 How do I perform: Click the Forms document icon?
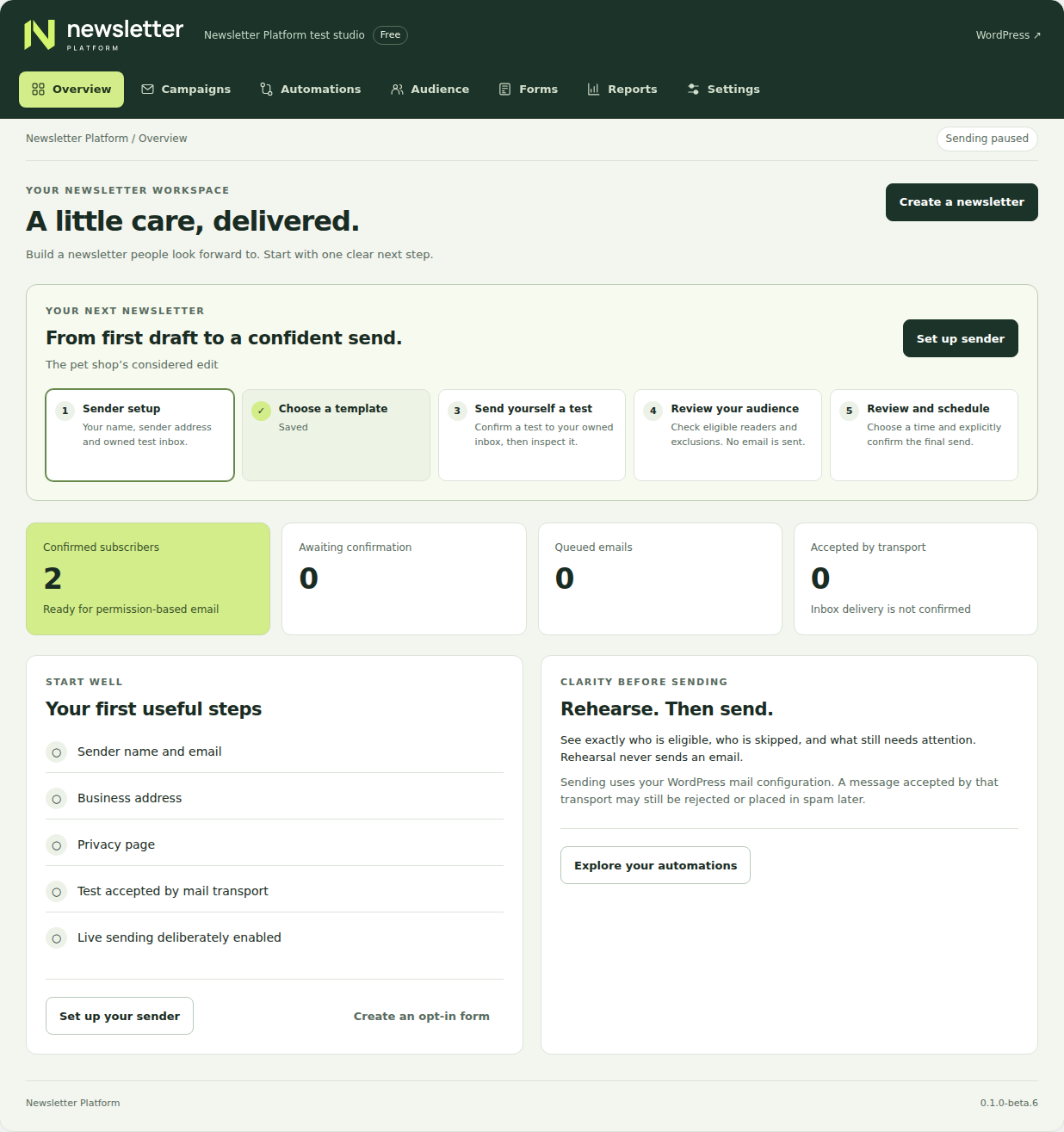505,90
